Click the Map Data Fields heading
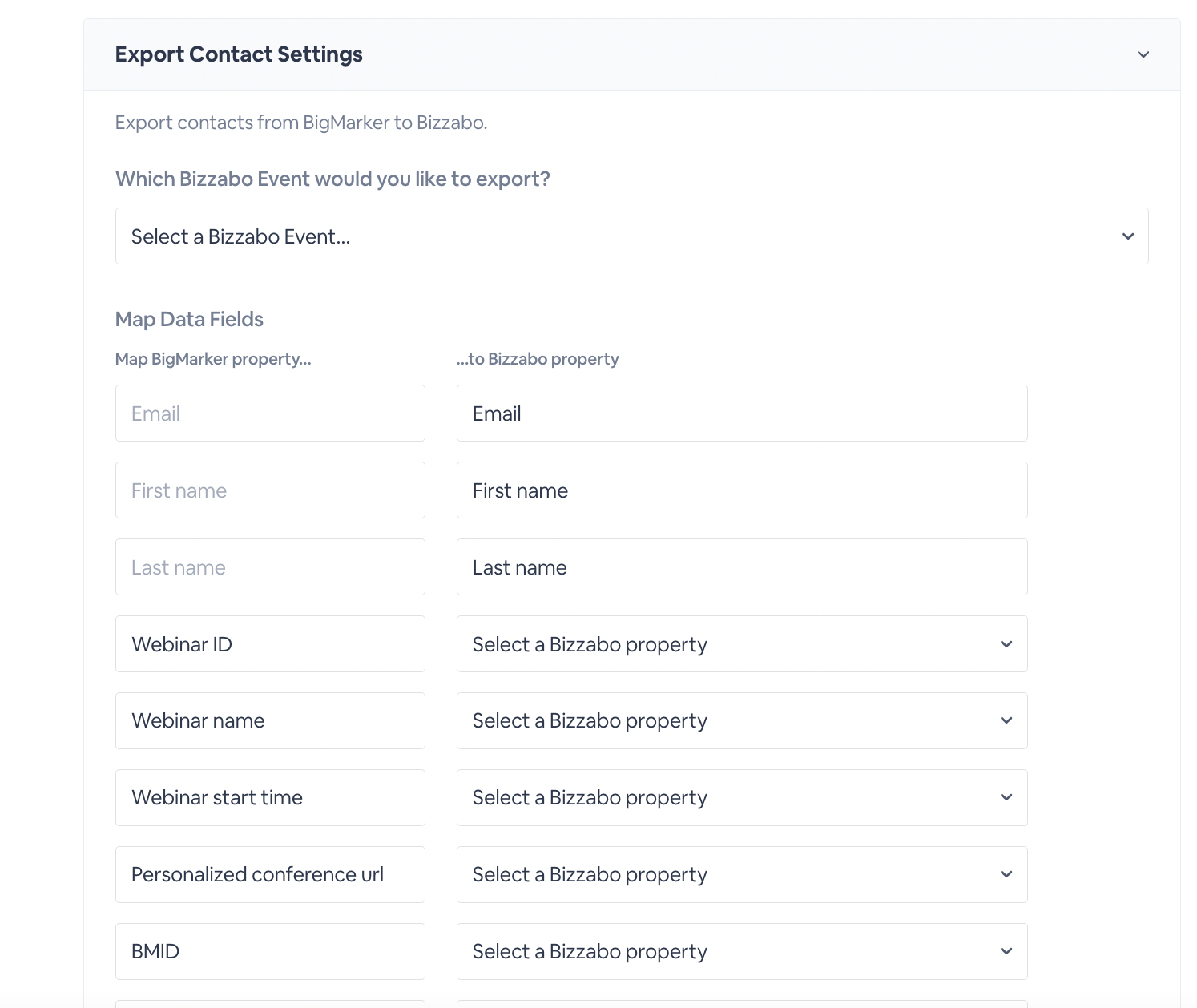 coord(189,319)
